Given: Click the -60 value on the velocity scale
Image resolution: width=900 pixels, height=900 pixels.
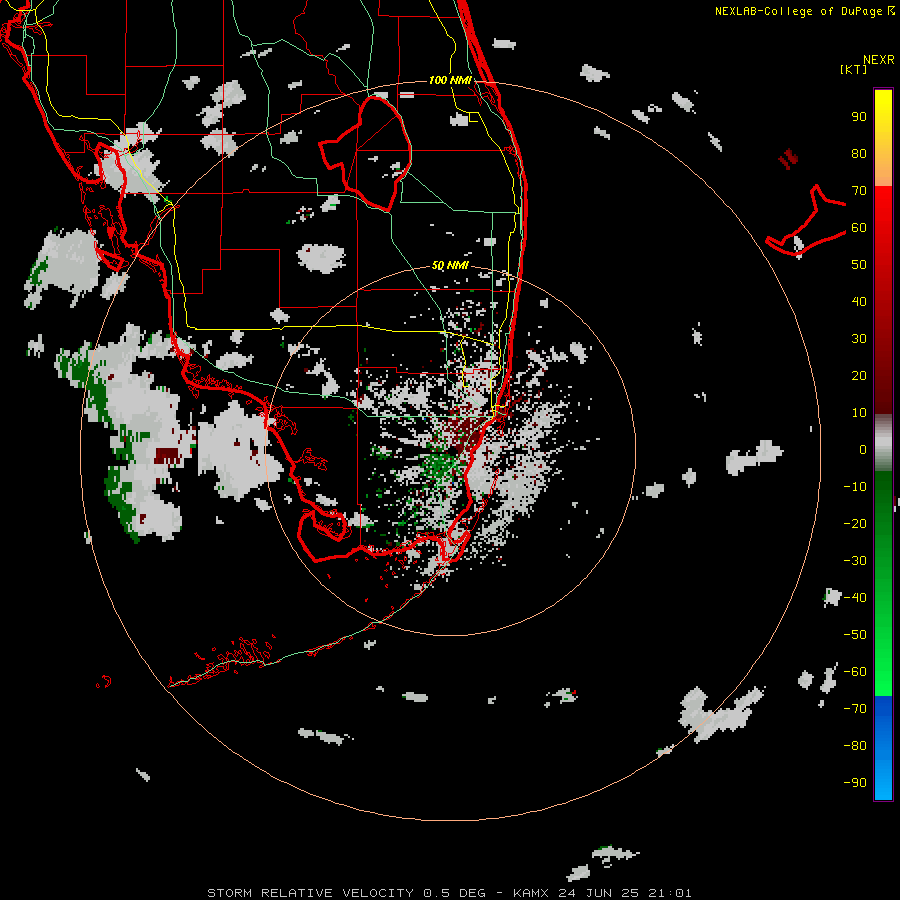Looking at the screenshot, I should coord(855,672).
